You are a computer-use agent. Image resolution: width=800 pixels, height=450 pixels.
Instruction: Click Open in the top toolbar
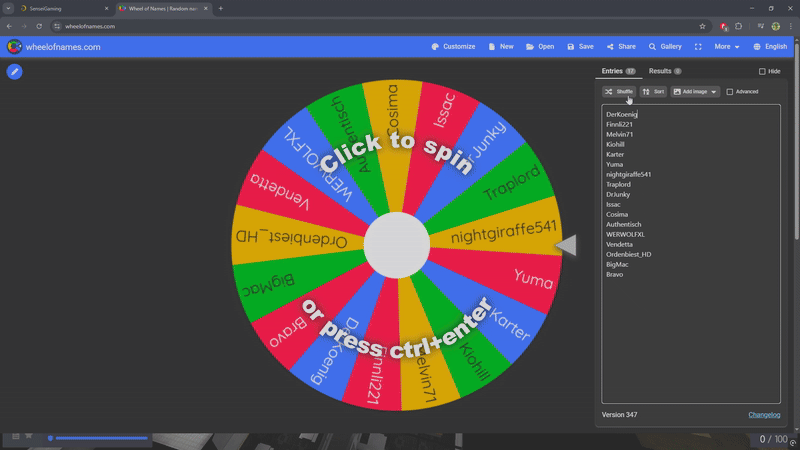pyautogui.click(x=540, y=46)
